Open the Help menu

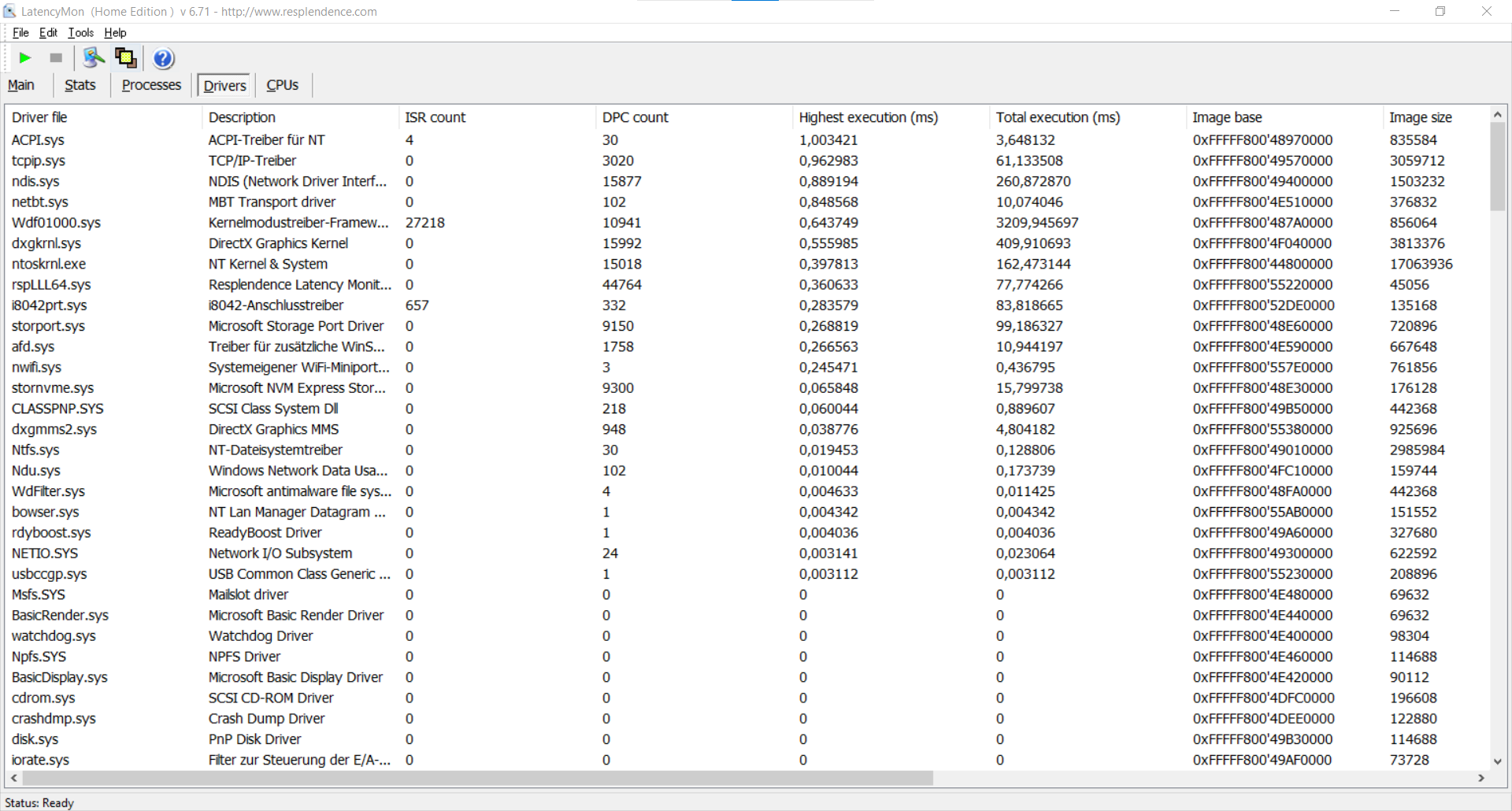115,32
